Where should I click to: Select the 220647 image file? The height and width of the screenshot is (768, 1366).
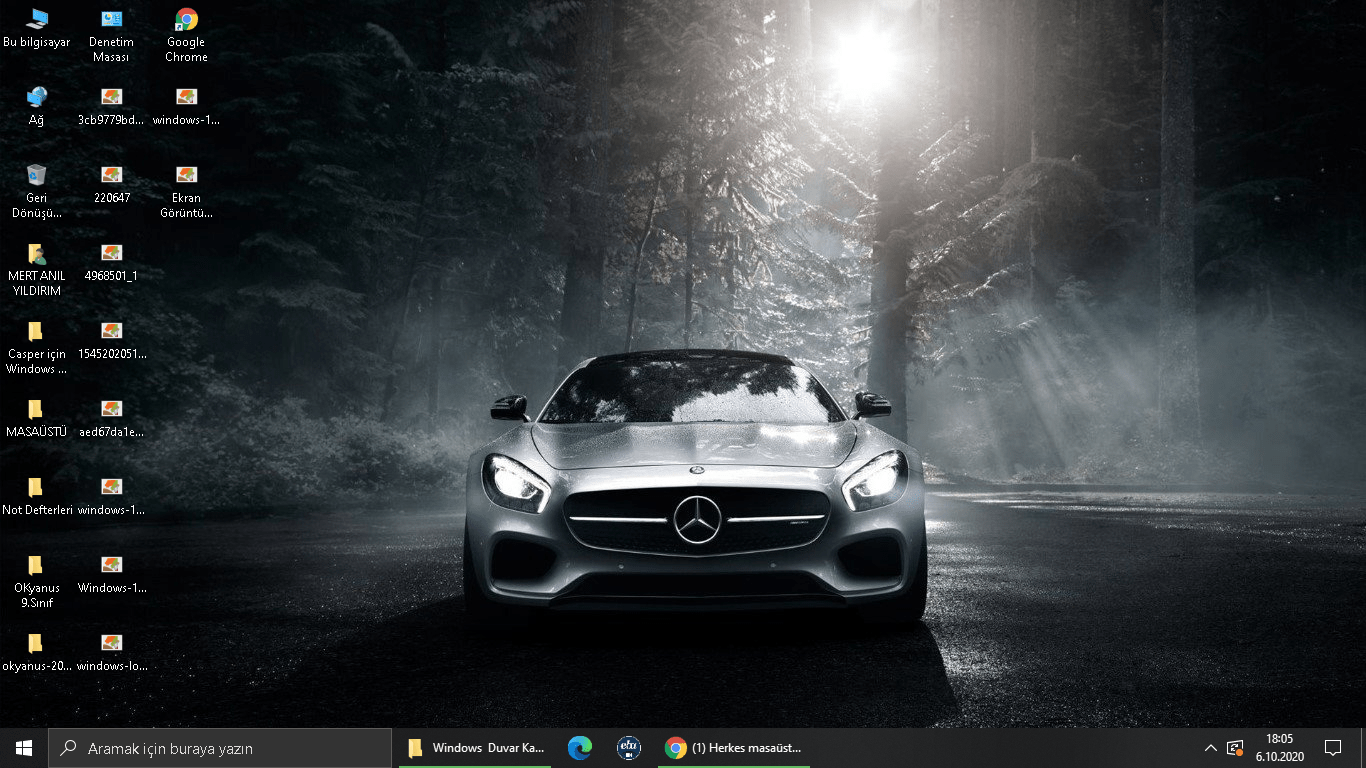coord(111,184)
